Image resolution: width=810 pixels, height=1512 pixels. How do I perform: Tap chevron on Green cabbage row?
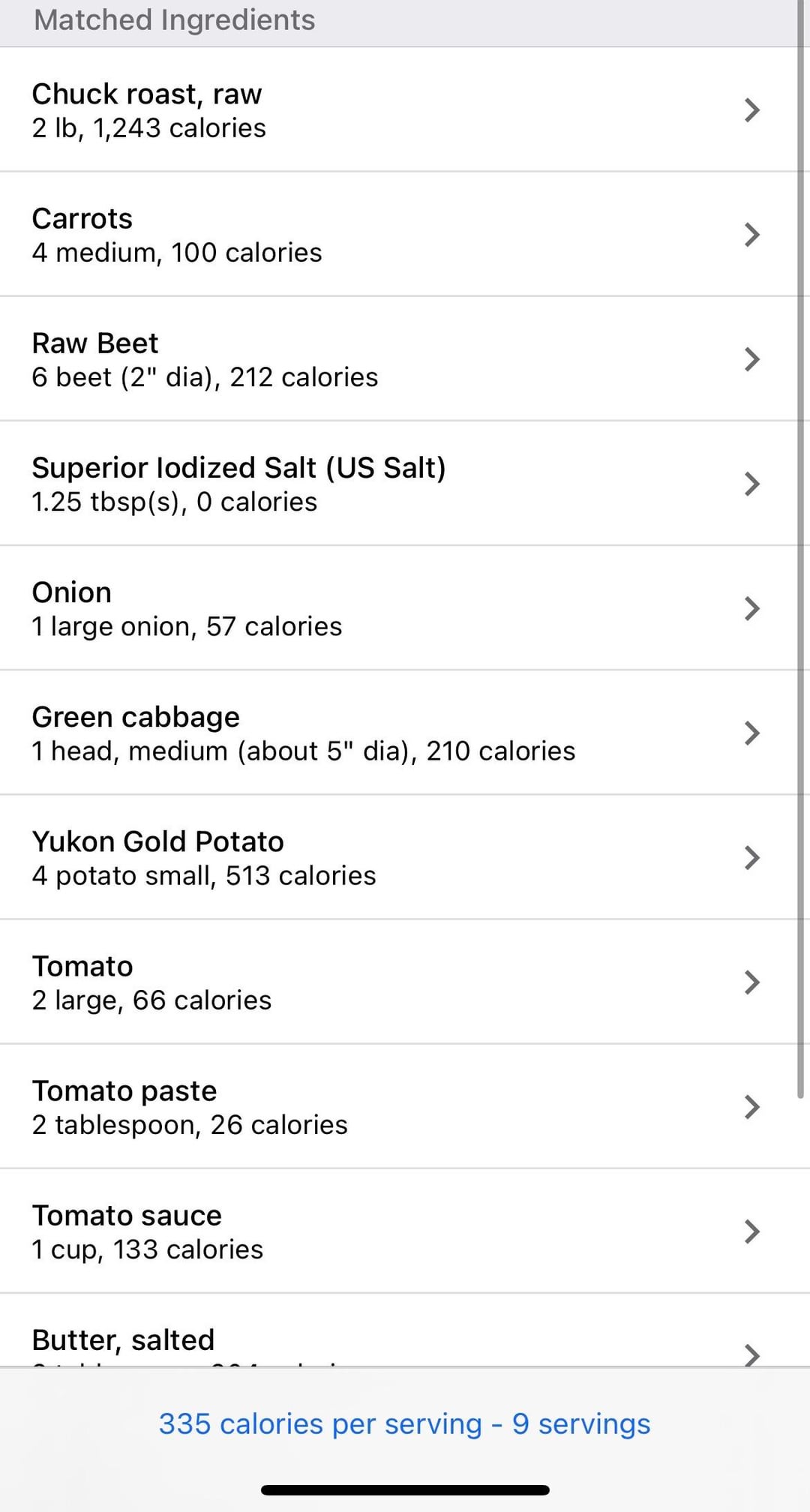click(751, 733)
